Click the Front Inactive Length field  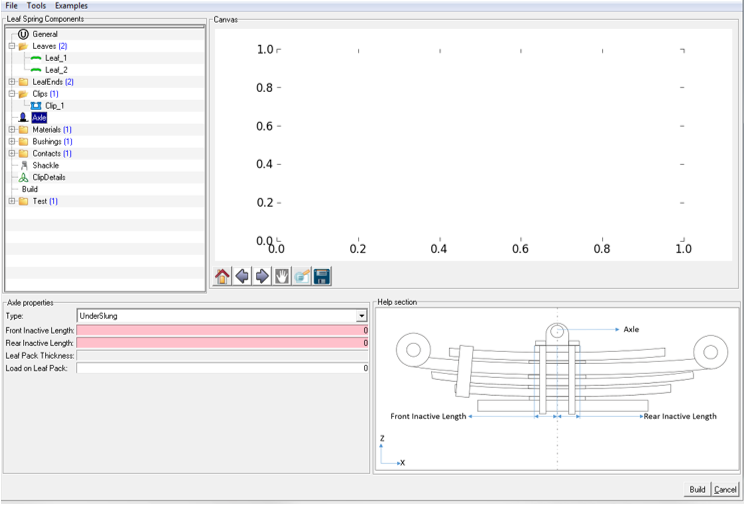point(222,329)
